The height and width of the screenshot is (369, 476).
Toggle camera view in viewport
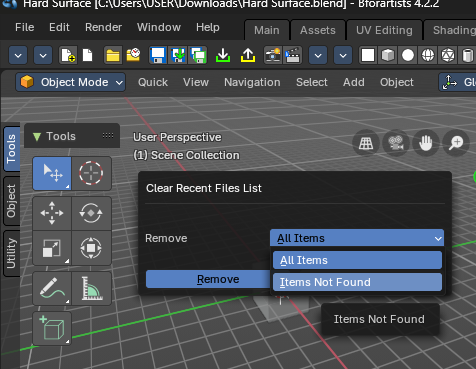396,143
